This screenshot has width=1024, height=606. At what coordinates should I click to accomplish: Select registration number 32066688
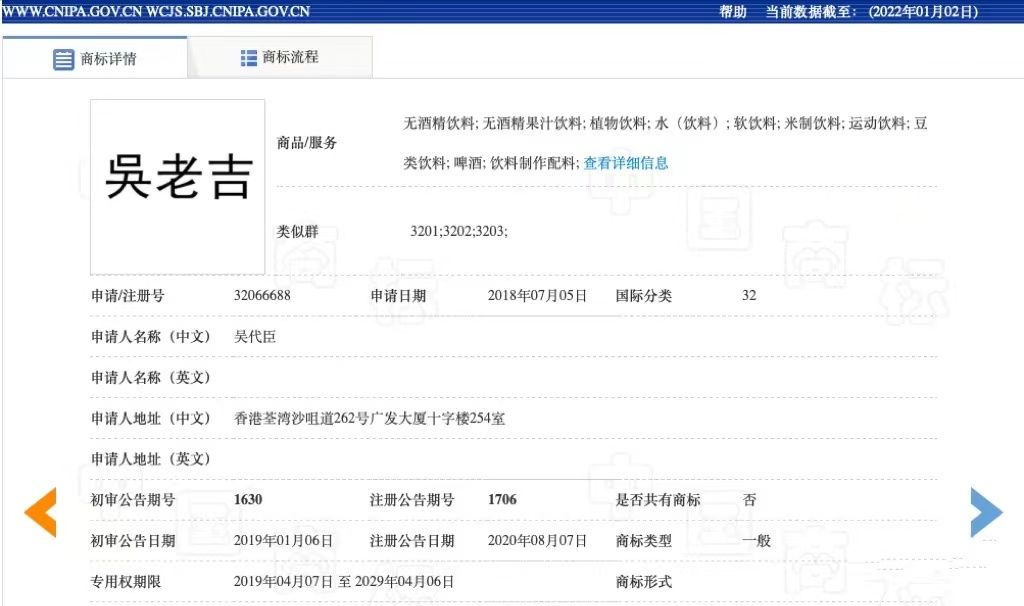click(262, 295)
